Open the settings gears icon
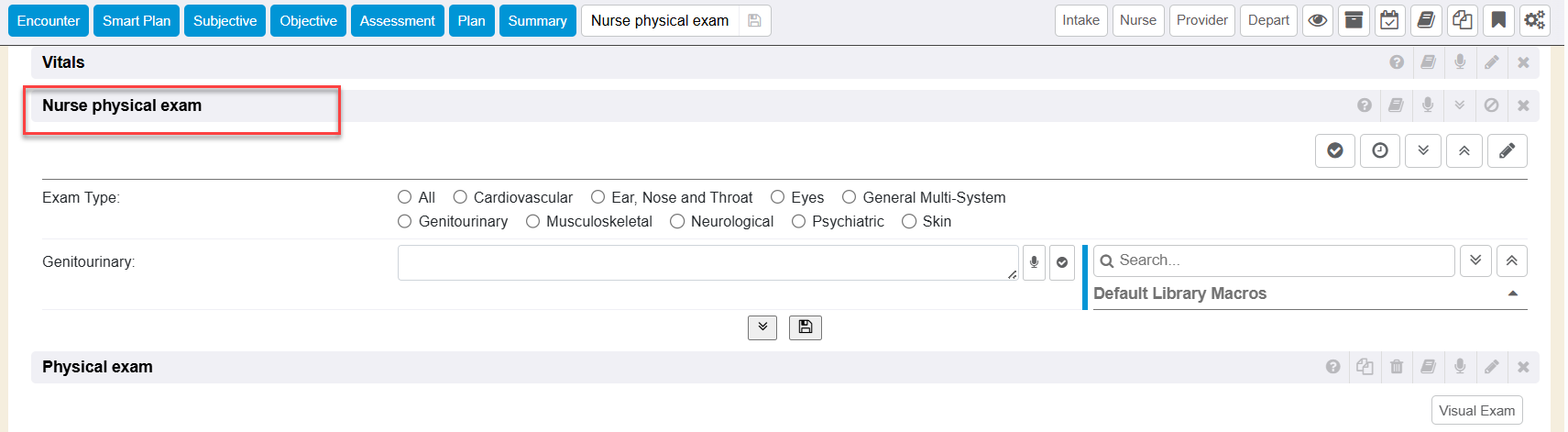1568x432 pixels. [x=1534, y=20]
